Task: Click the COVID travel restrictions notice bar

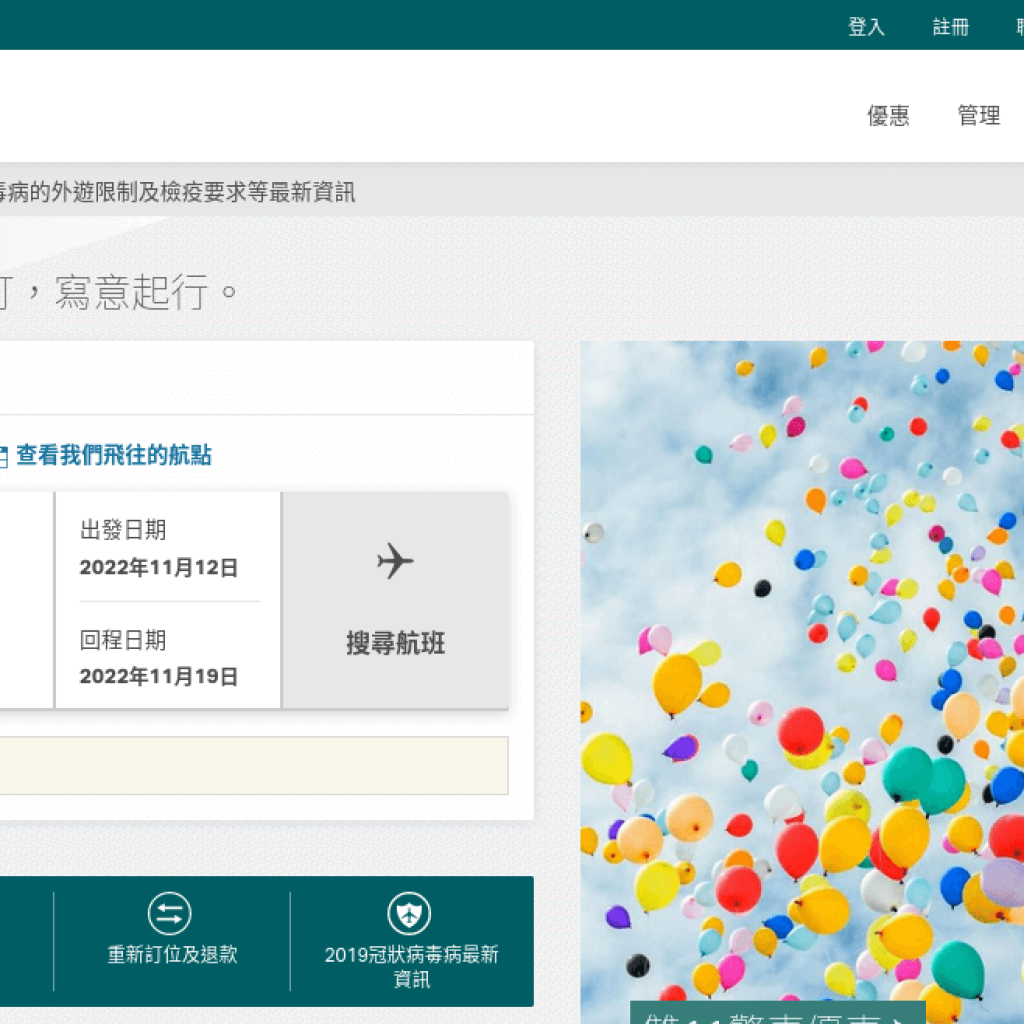Action: point(180,194)
